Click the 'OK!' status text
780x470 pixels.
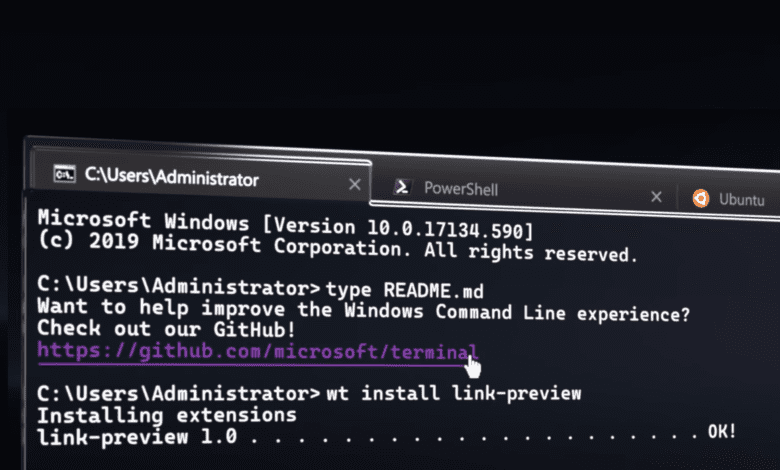click(x=722, y=431)
